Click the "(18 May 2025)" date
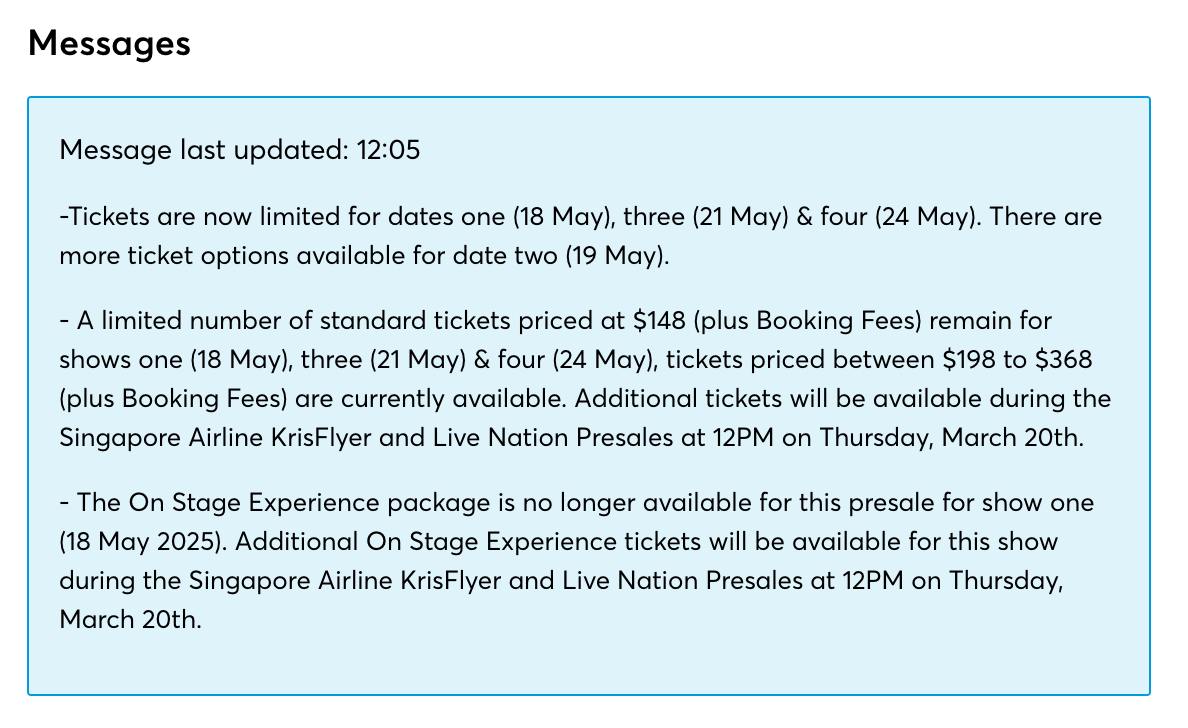The height and width of the screenshot is (728, 1188). tap(143, 542)
